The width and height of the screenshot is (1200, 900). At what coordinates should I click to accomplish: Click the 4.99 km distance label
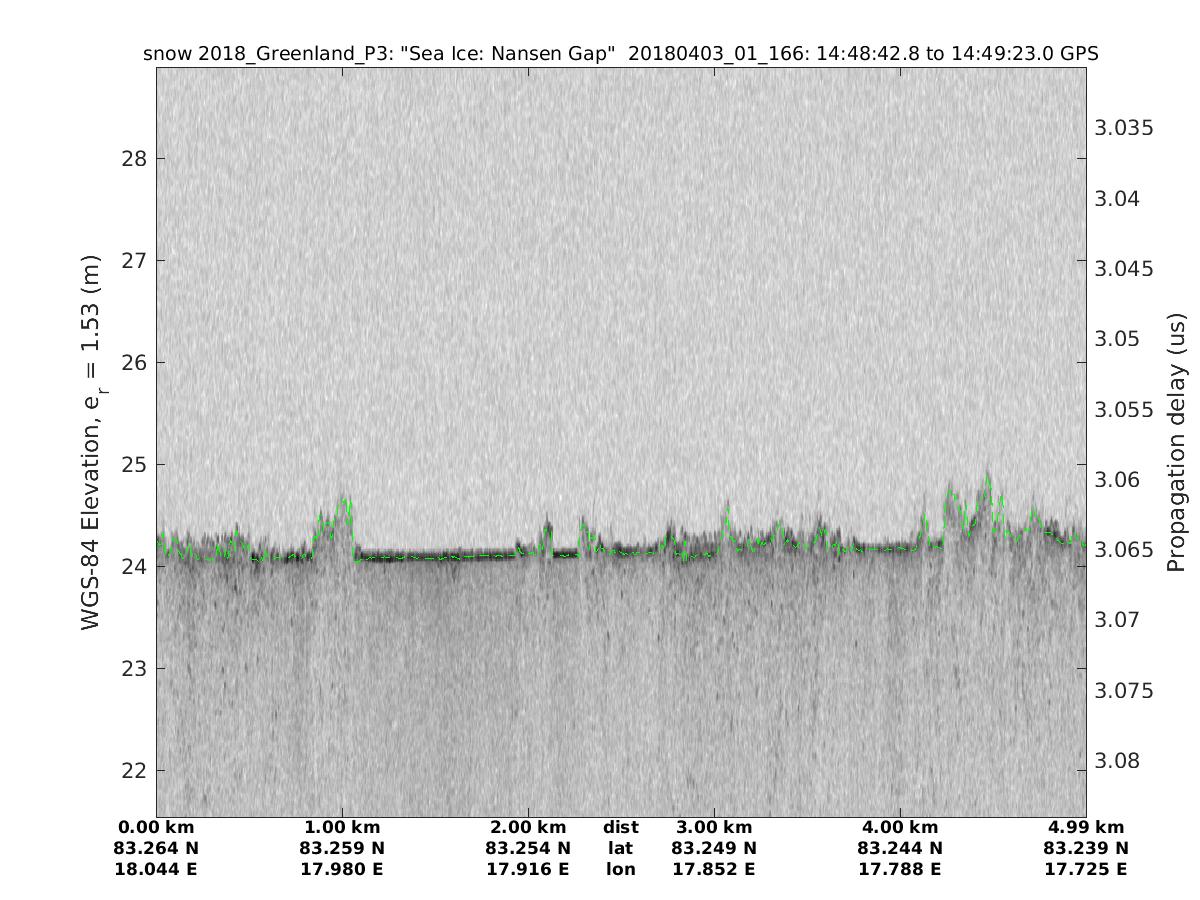click(1086, 827)
